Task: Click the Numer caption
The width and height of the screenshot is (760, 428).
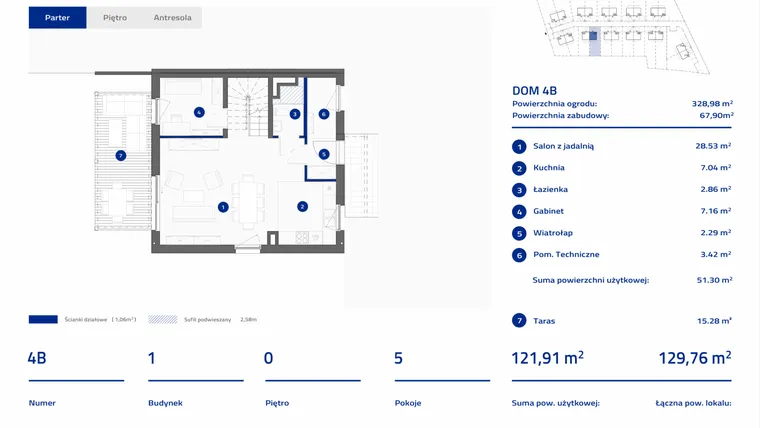Action: pyautogui.click(x=42, y=403)
